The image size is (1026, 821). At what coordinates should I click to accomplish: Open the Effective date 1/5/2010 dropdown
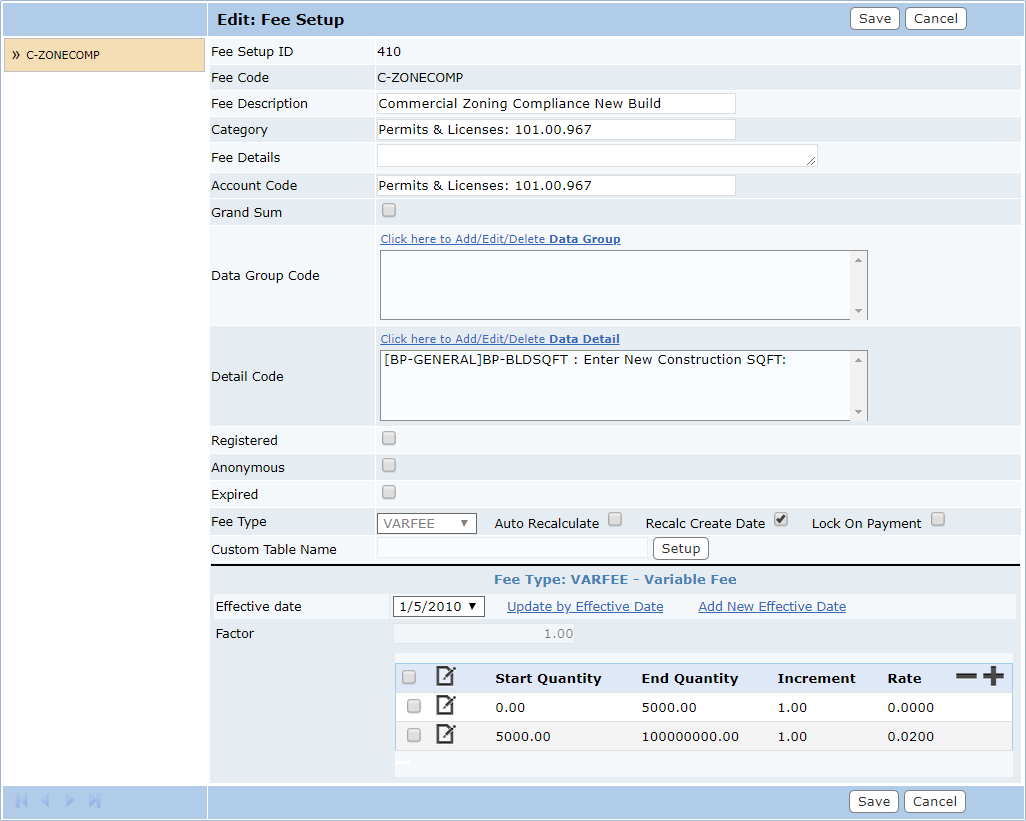pos(439,607)
